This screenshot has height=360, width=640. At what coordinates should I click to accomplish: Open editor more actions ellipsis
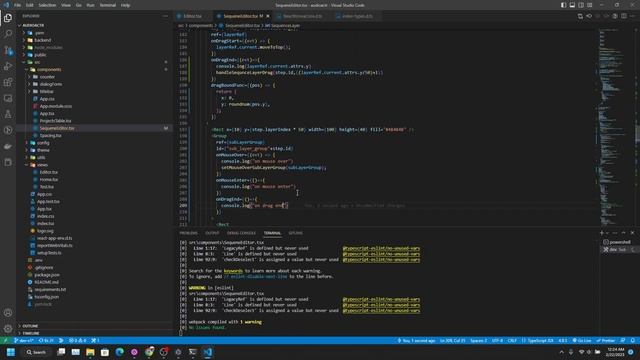pos(632,16)
